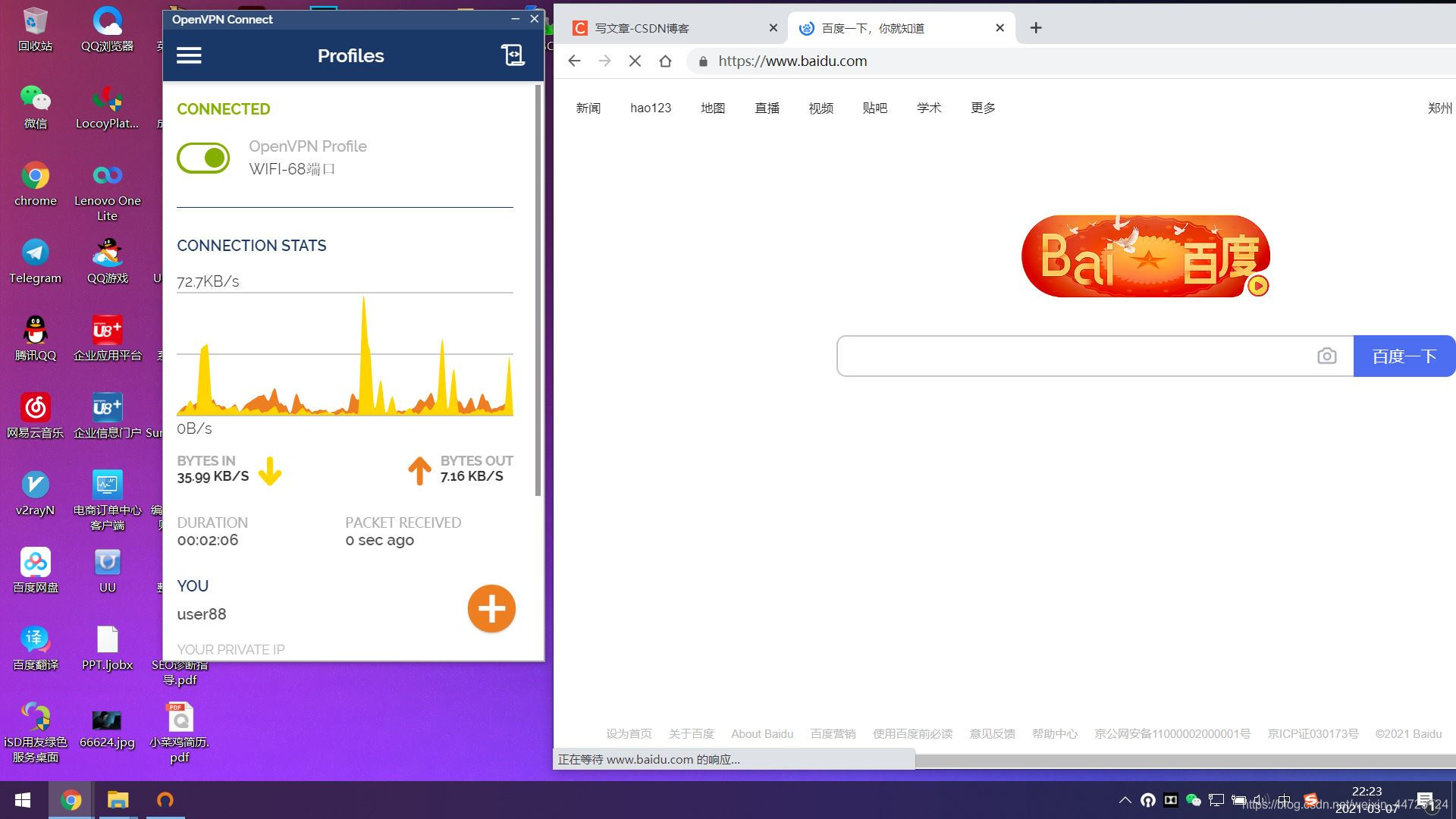
Task: Show hidden system tray icons
Action: pos(1125,800)
